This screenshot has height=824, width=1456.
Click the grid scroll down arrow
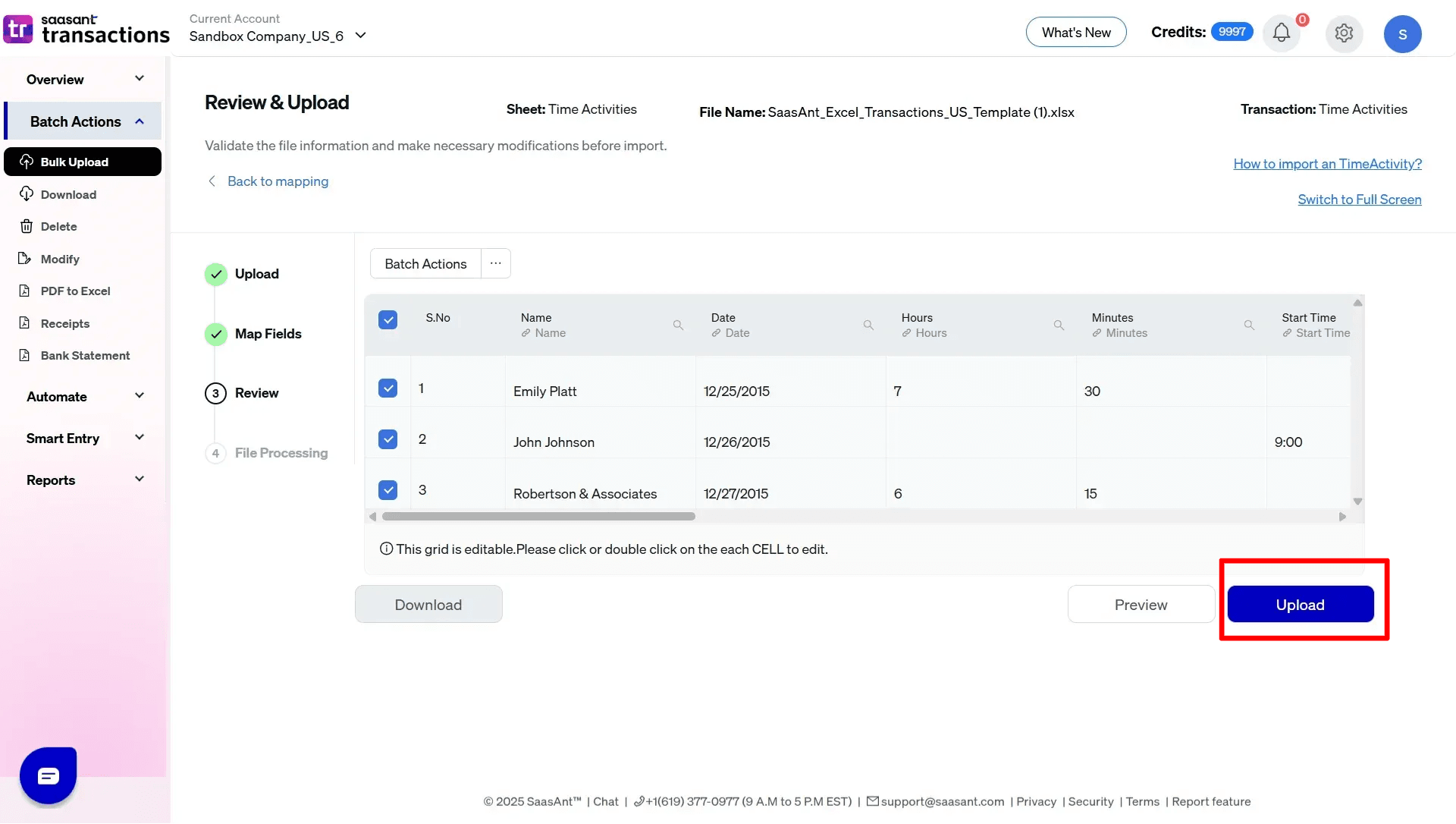pos(1357,502)
